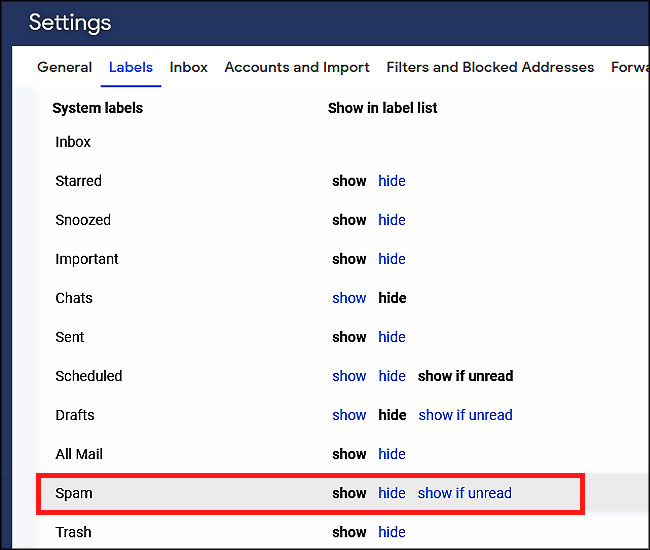This screenshot has height=550, width=650.
Task: Hide the All Mail label
Action: tap(392, 454)
